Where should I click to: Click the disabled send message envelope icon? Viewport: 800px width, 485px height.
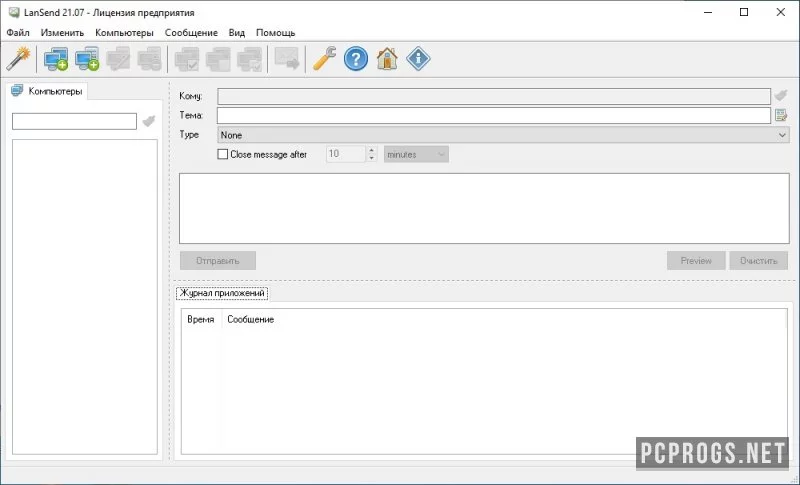pyautogui.click(x=287, y=59)
